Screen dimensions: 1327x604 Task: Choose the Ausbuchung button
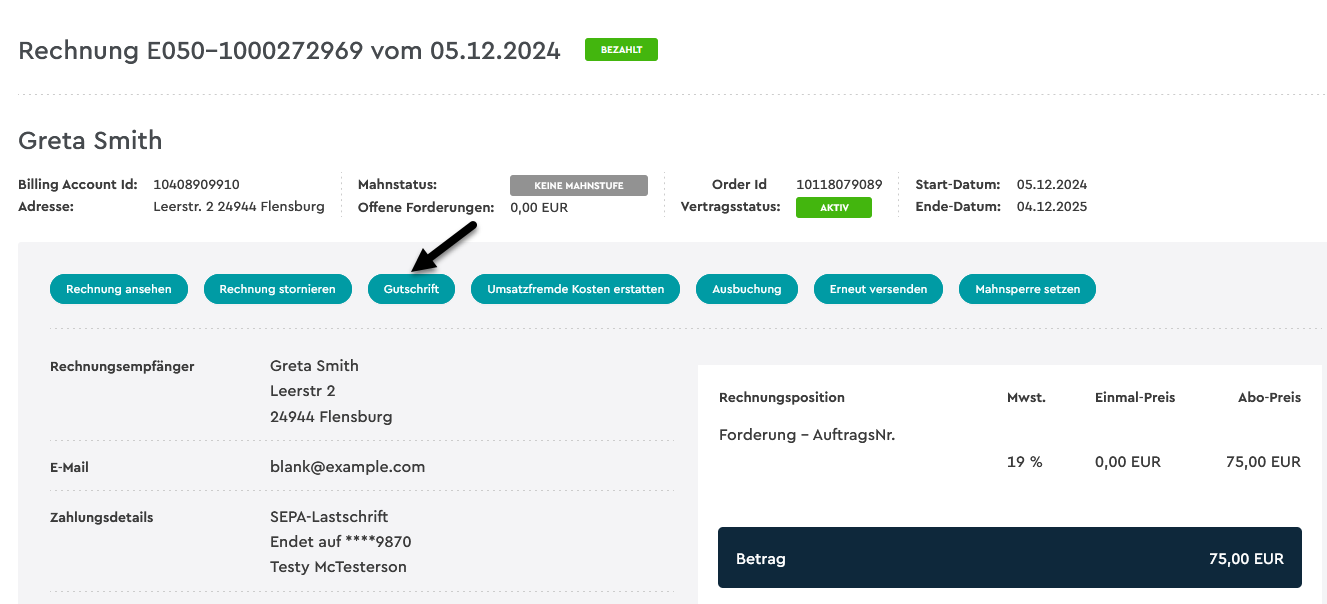(747, 289)
